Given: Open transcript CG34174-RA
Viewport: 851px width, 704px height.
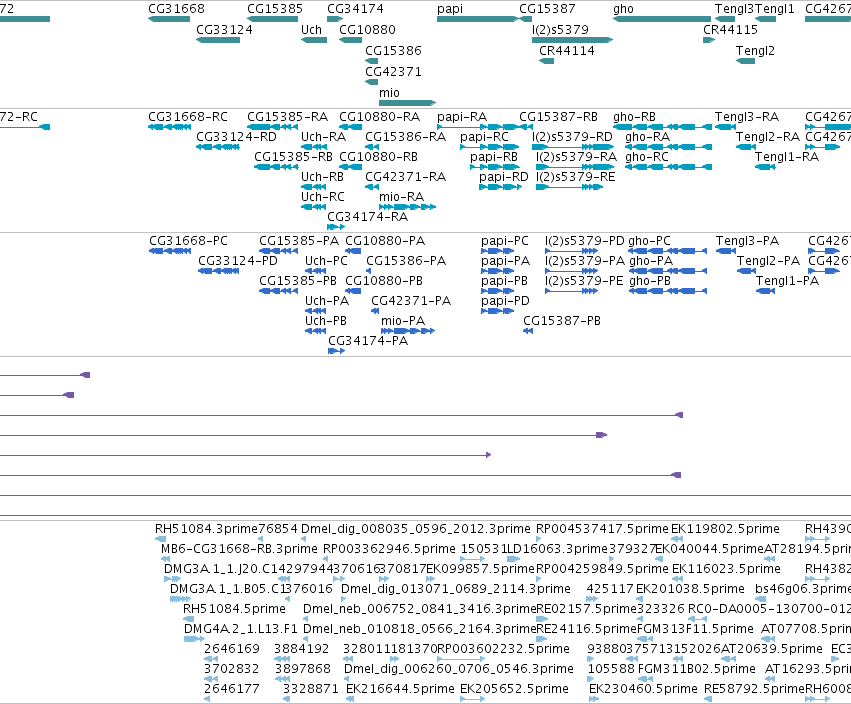Looking at the screenshot, I should [x=367, y=217].
